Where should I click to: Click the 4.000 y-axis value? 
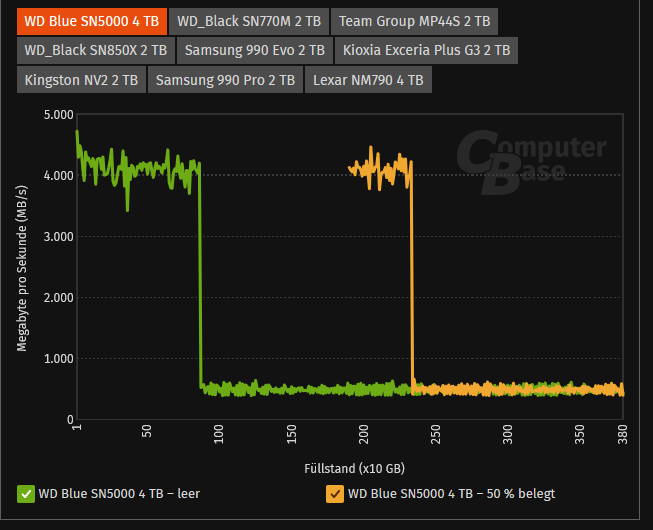pyautogui.click(x=59, y=176)
